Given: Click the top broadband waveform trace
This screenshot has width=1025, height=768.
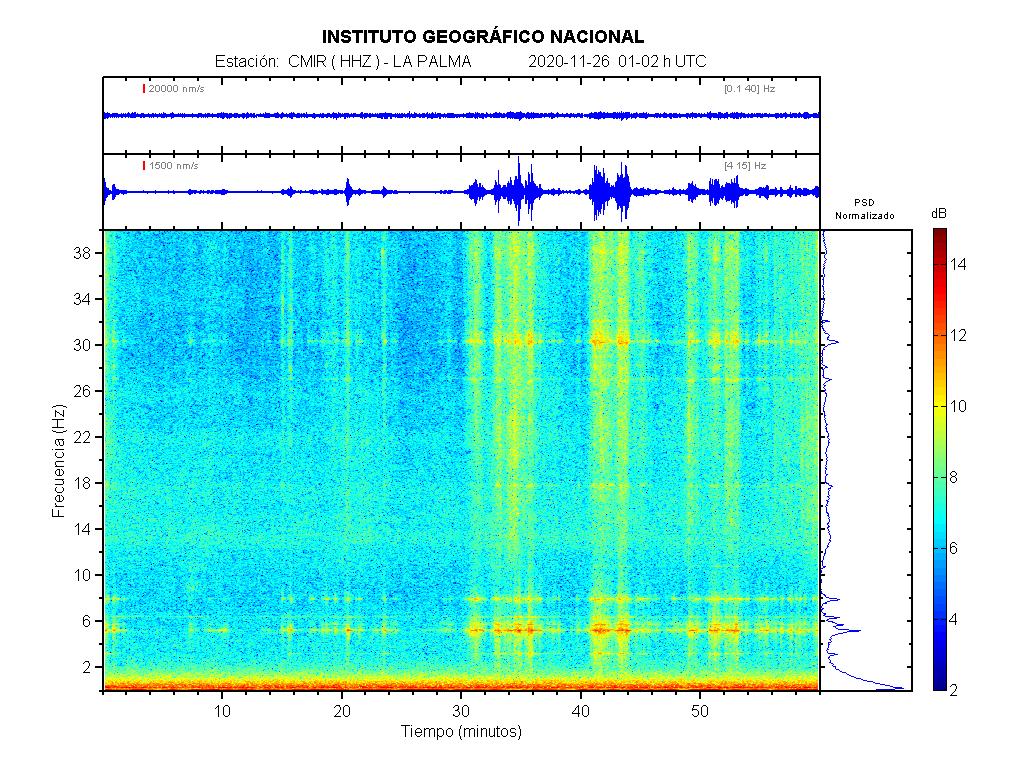Looking at the screenshot, I should pos(461,116).
